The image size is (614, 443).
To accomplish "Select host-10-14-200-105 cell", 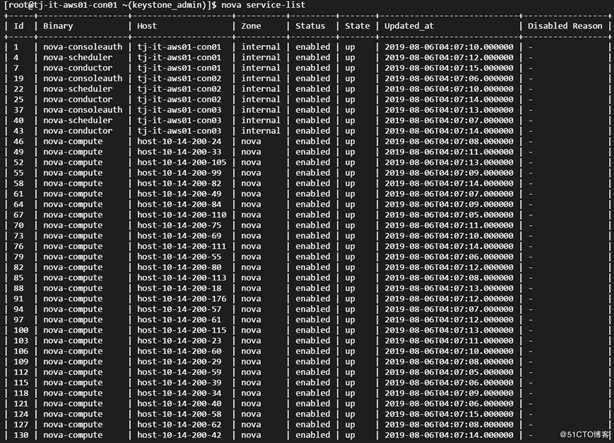I will pyautogui.click(x=182, y=162).
